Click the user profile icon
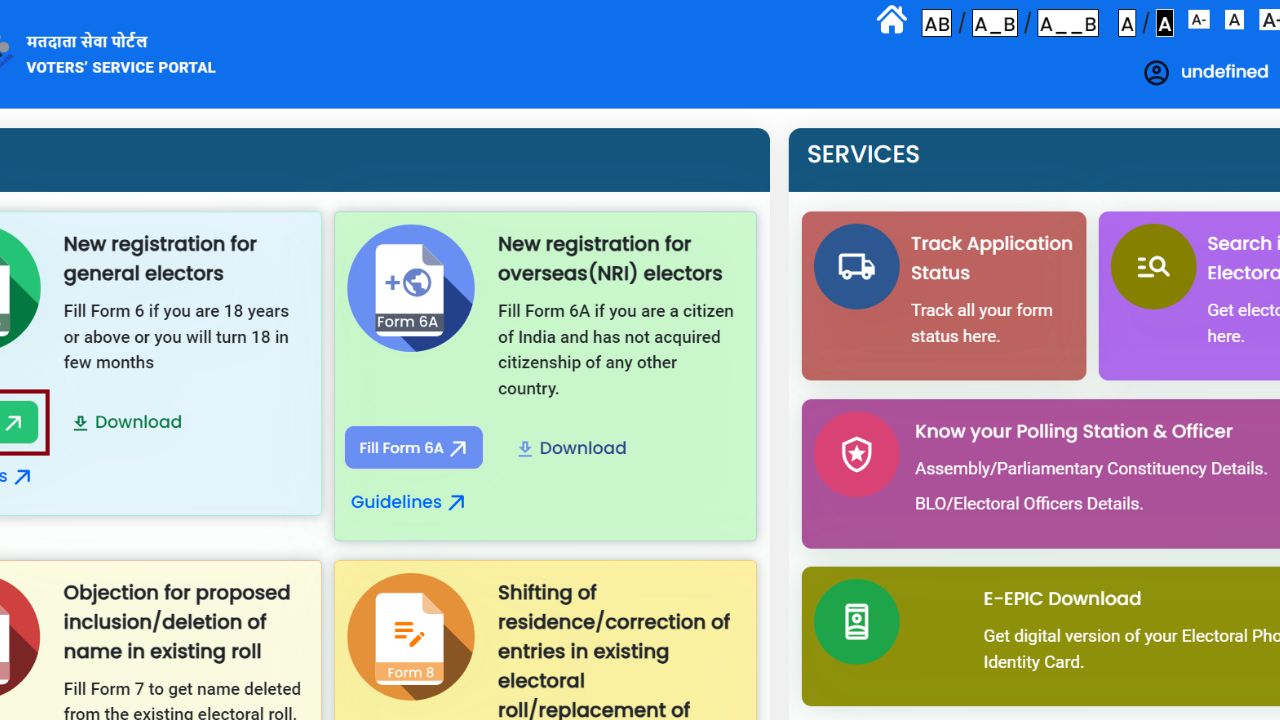Image resolution: width=1280 pixels, height=720 pixels. pos(1156,72)
